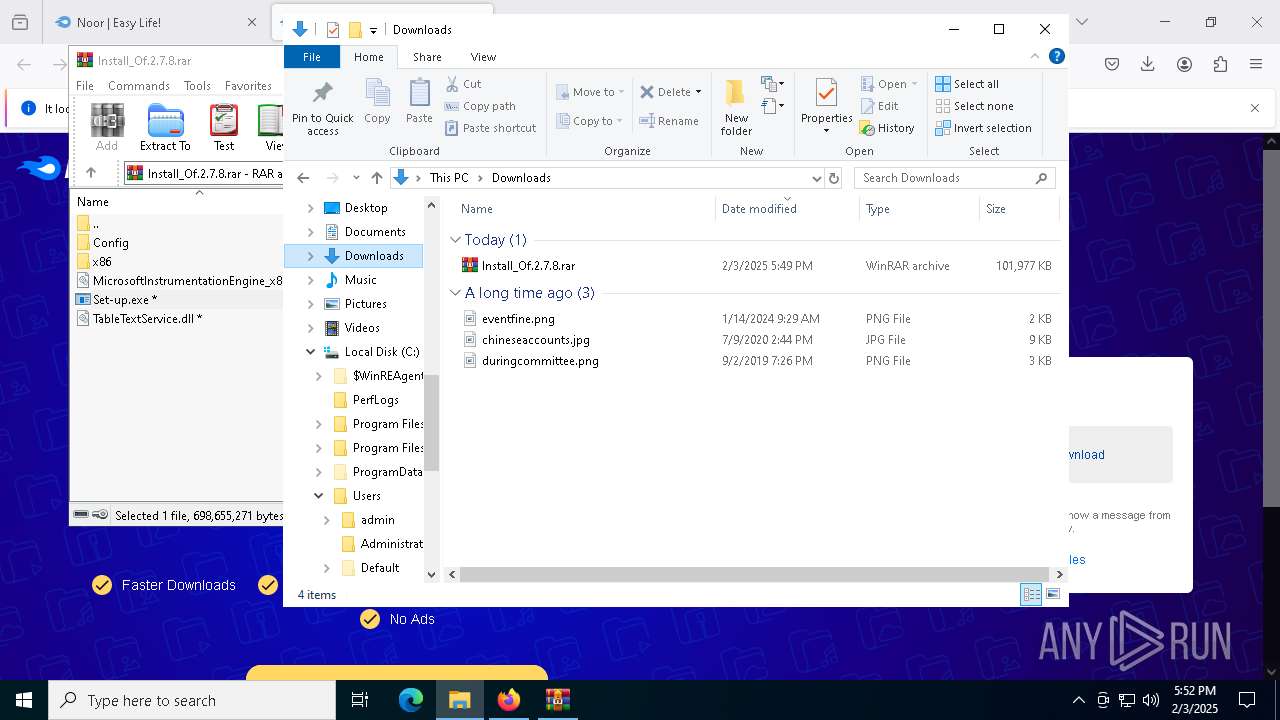Viewport: 1280px width, 720px height.
Task: Collapse the ribbon with the chevron
Action: pyautogui.click(x=1035, y=57)
